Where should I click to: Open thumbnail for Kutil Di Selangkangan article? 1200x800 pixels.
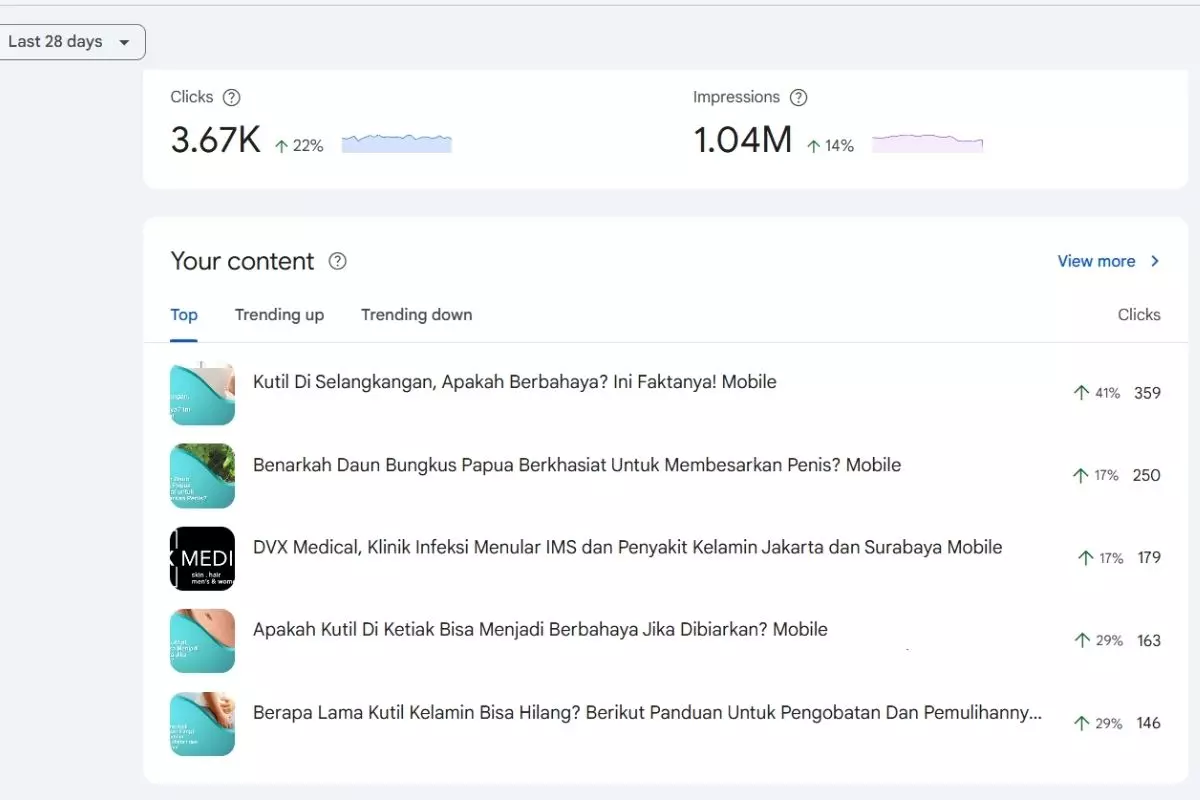point(202,393)
